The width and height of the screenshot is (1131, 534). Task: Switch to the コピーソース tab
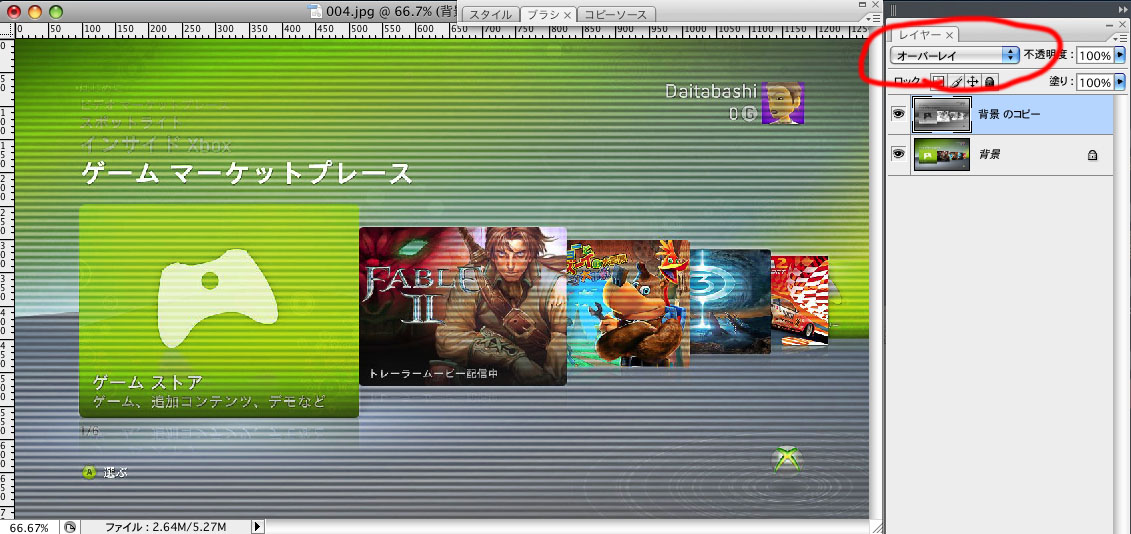(616, 14)
